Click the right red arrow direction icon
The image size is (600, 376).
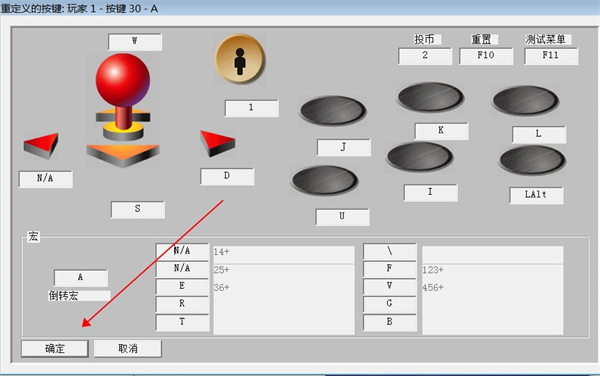(217, 143)
